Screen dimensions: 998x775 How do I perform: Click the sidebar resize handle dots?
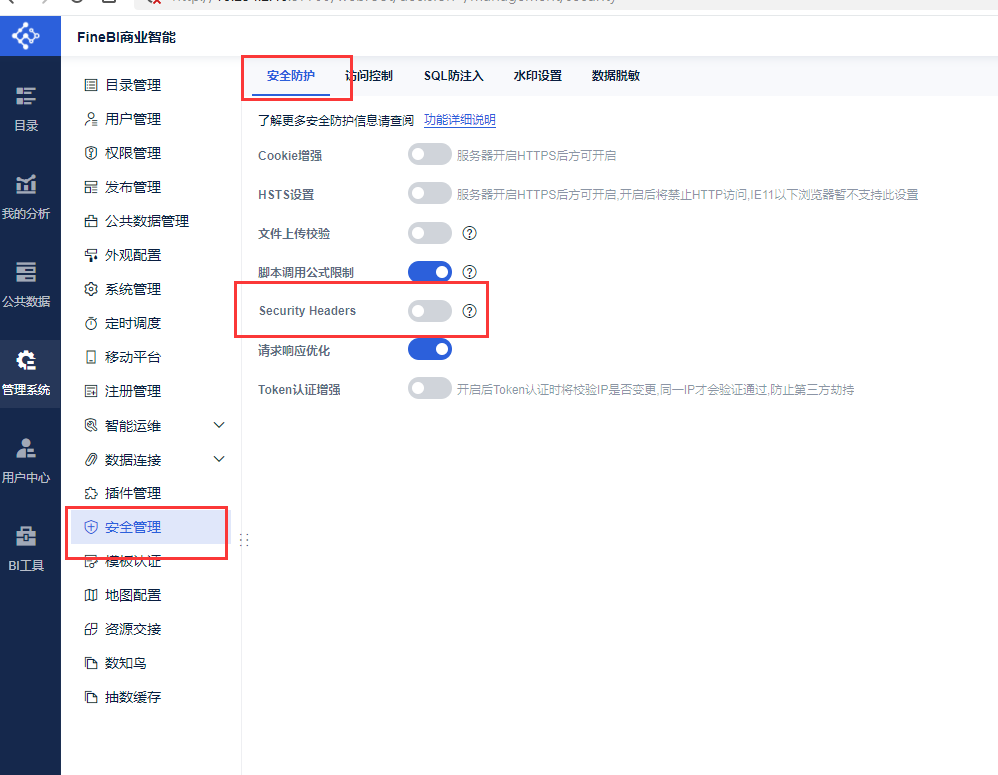click(x=244, y=540)
